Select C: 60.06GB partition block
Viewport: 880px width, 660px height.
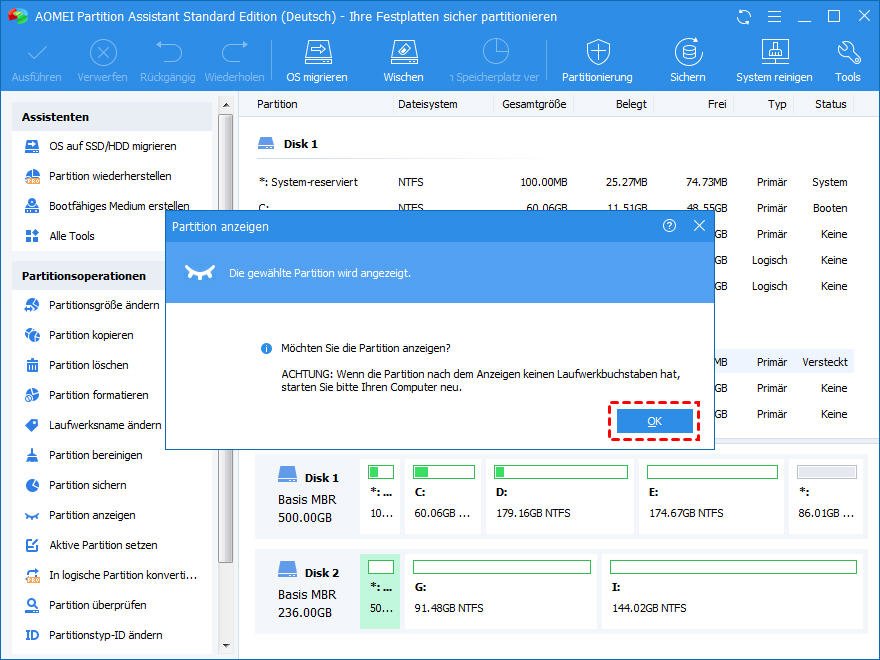pos(443,497)
